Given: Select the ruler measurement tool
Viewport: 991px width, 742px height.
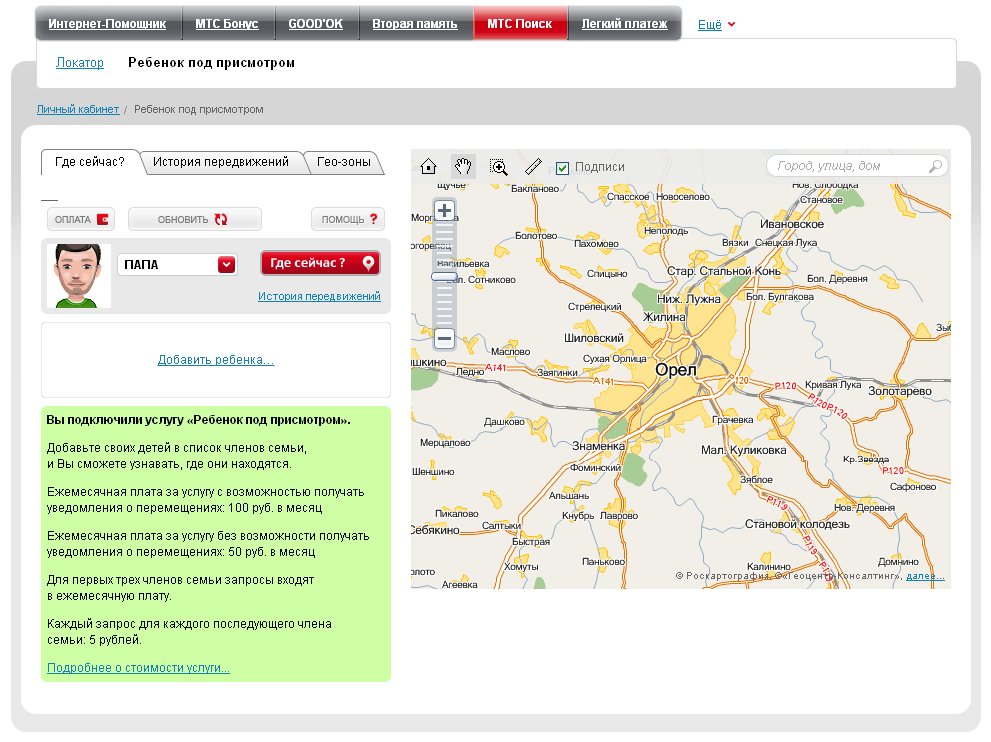Looking at the screenshot, I should pos(533,167).
